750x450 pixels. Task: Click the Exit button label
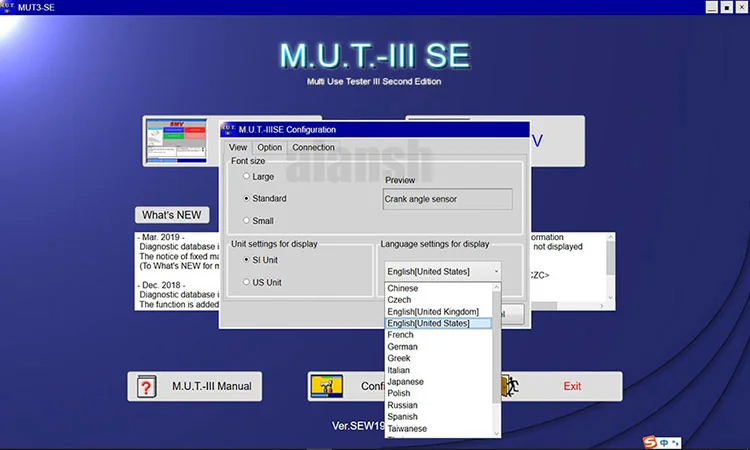(572, 386)
